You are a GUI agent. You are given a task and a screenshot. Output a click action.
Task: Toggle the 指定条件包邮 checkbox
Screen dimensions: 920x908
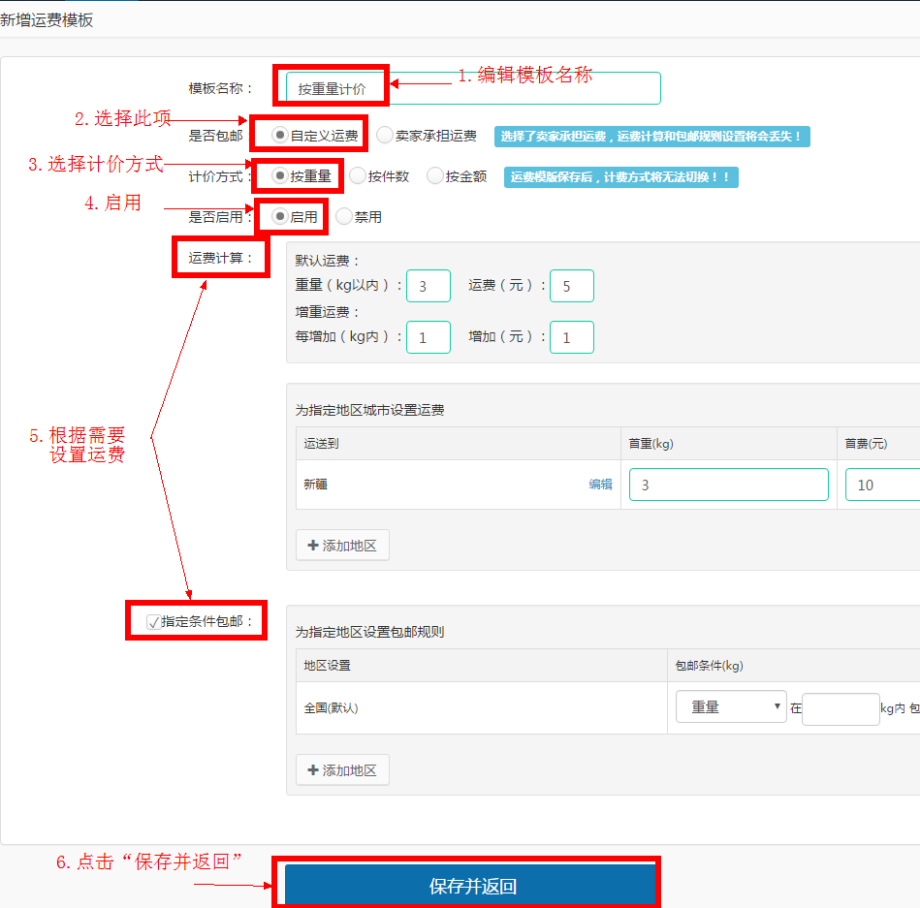(x=153, y=621)
